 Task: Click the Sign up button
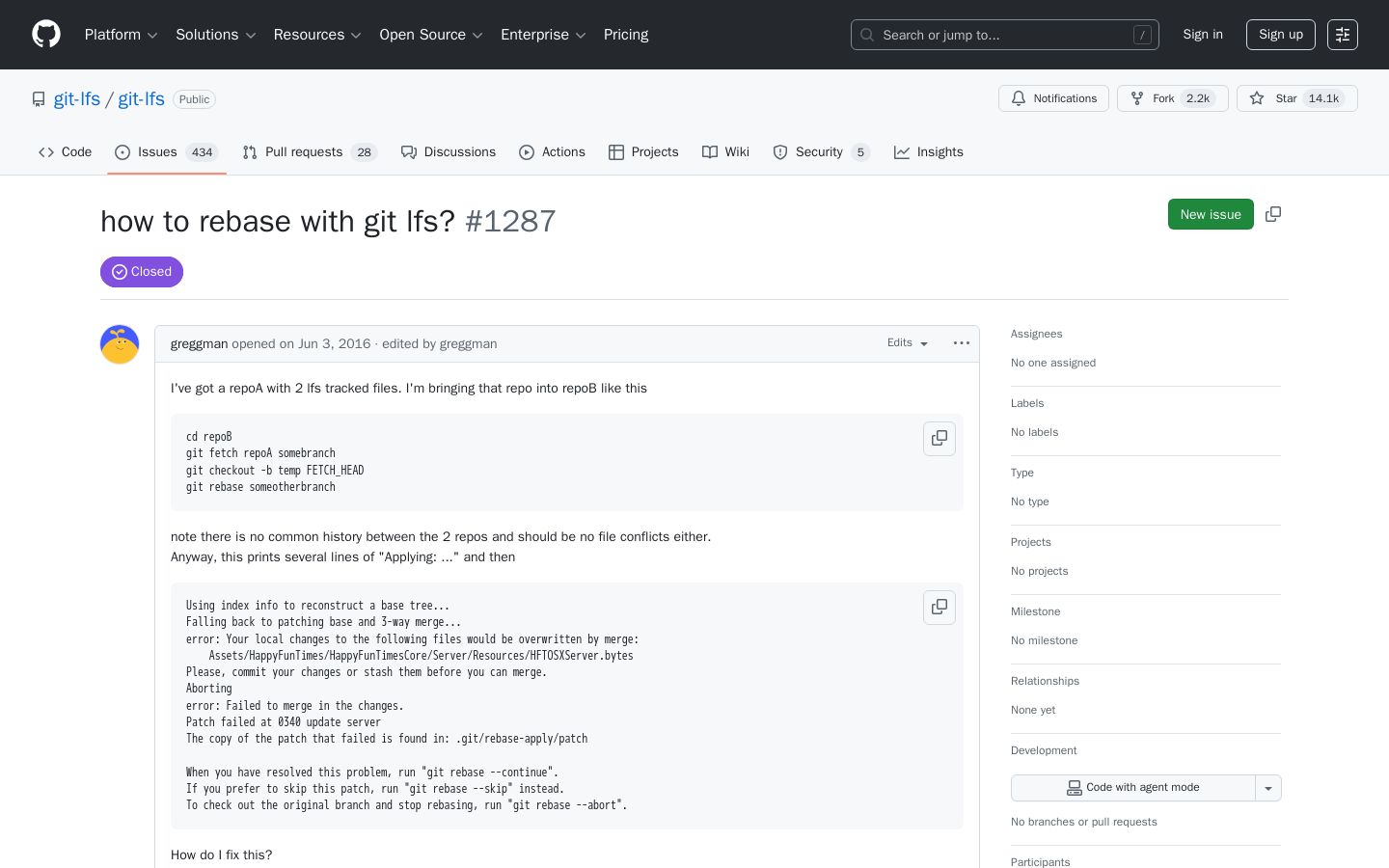[1281, 35]
